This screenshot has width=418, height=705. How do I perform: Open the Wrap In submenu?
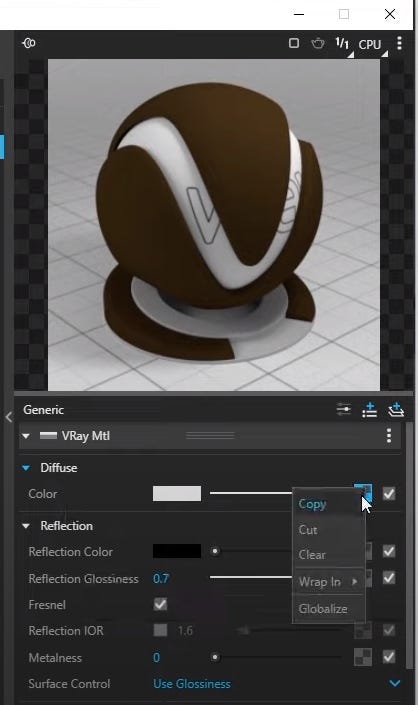coord(329,582)
